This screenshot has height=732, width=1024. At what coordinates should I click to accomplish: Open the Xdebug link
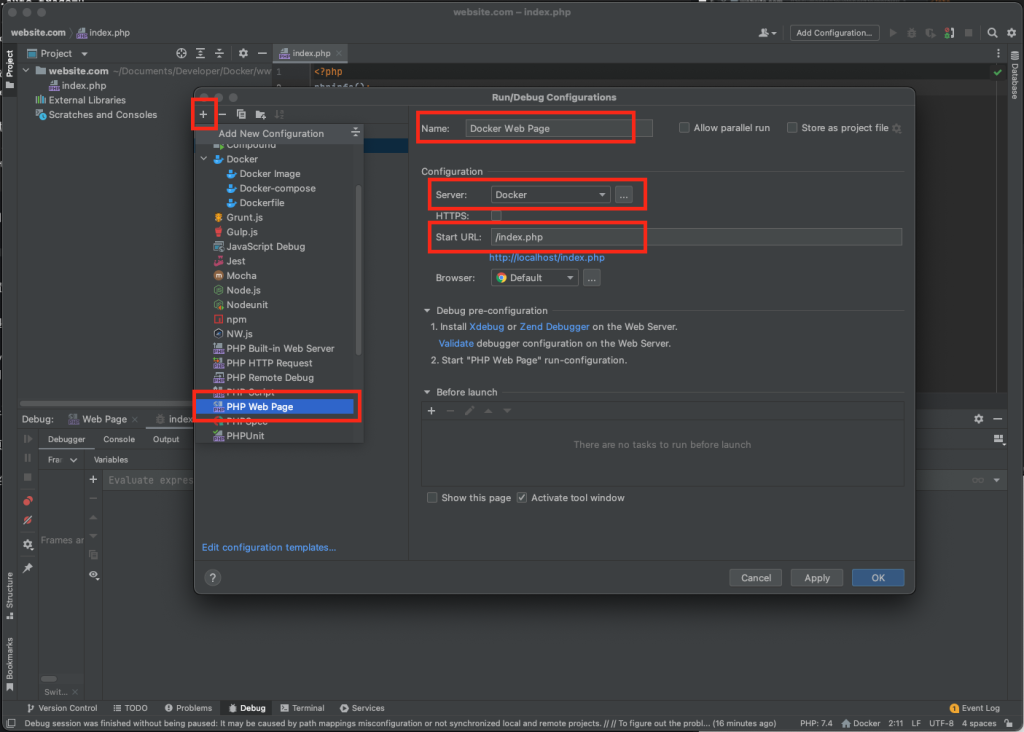point(487,326)
